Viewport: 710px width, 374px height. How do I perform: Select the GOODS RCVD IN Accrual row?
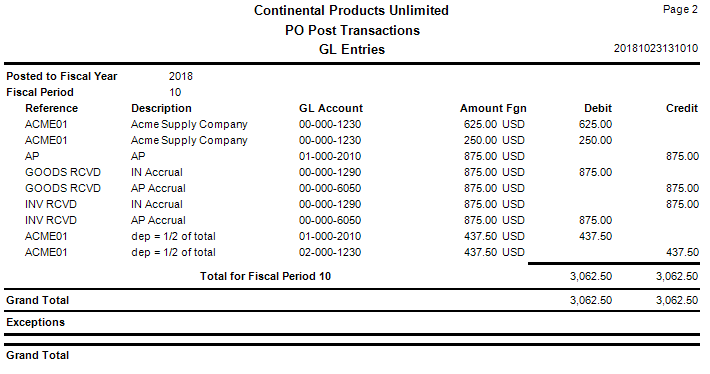click(x=362, y=172)
